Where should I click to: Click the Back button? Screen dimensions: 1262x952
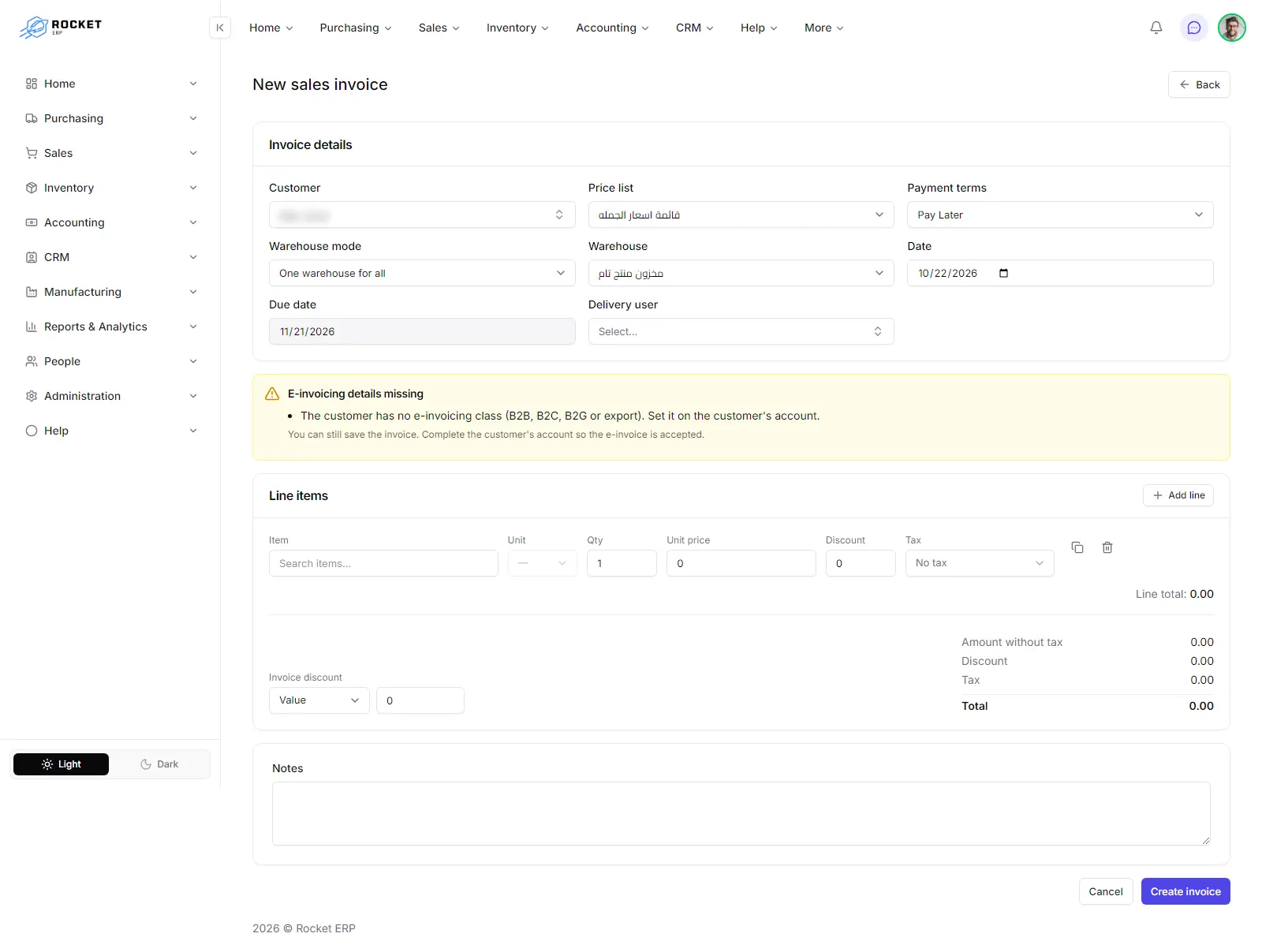[1199, 84]
